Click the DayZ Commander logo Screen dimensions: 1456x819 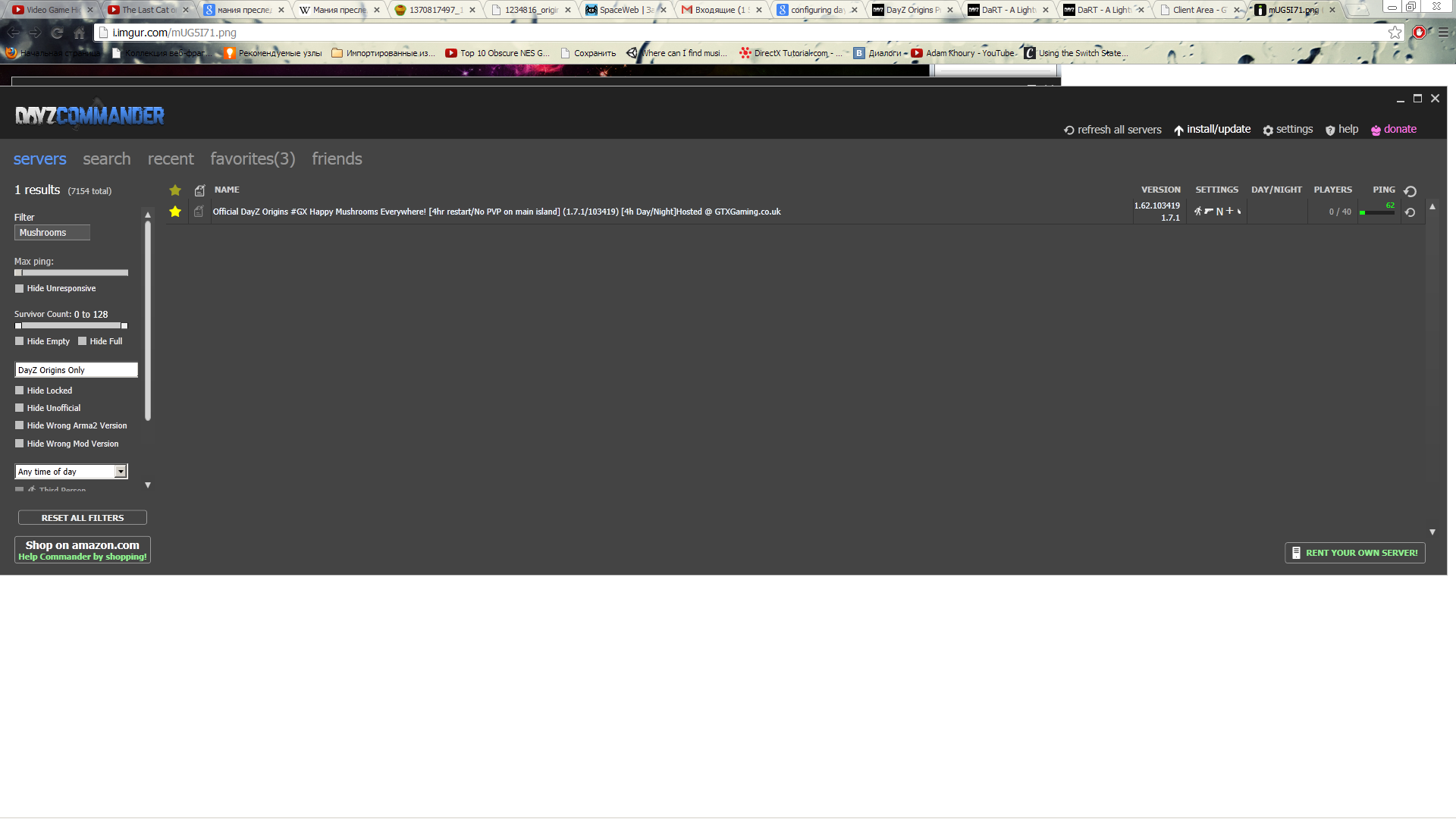pyautogui.click(x=89, y=115)
